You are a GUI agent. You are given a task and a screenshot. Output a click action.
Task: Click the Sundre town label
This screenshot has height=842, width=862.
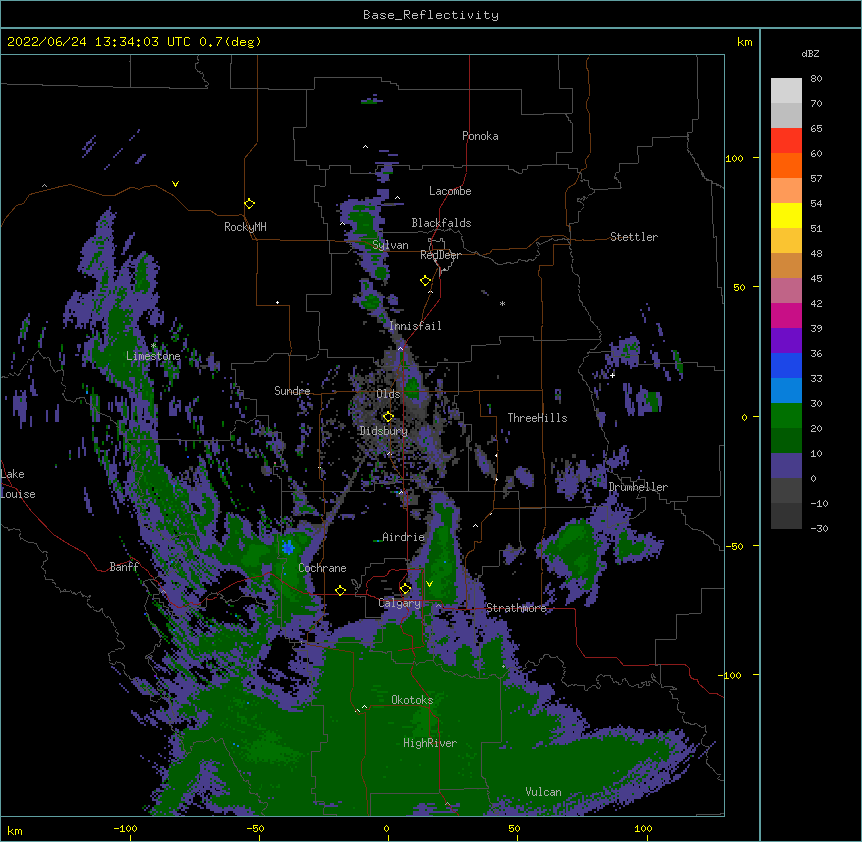click(x=292, y=391)
